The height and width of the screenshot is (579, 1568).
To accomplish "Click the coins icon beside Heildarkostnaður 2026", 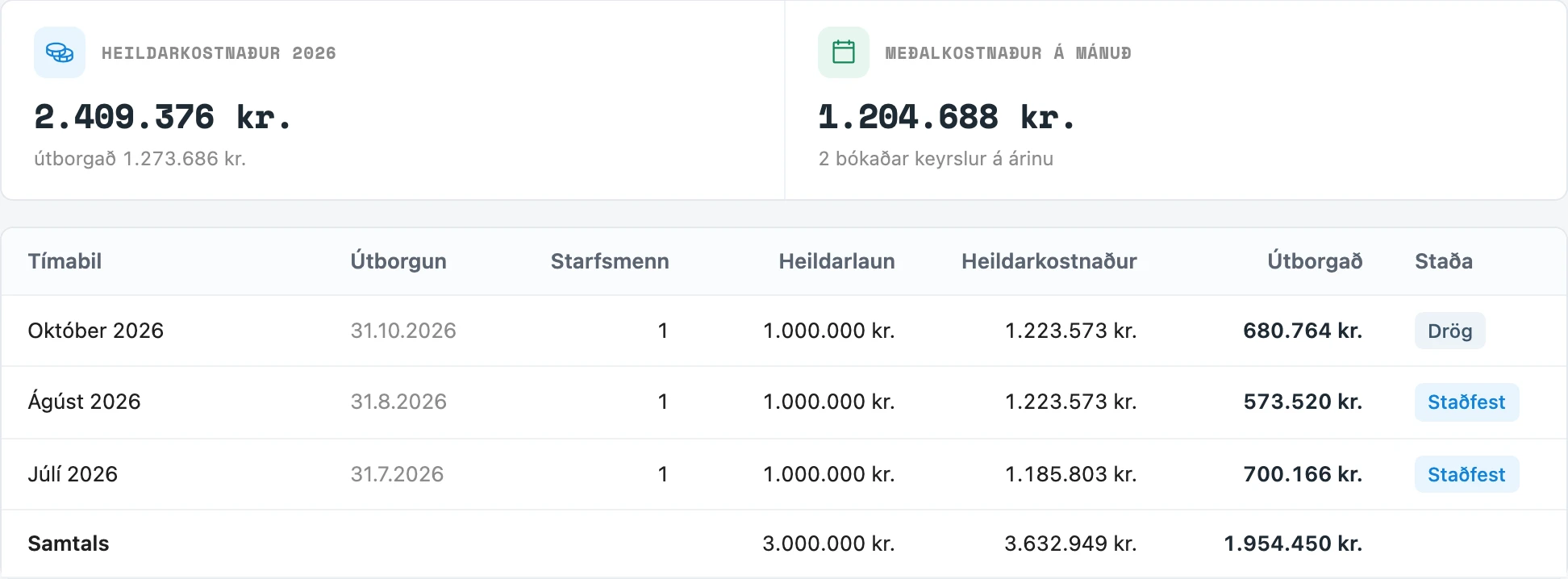I will tap(60, 52).
